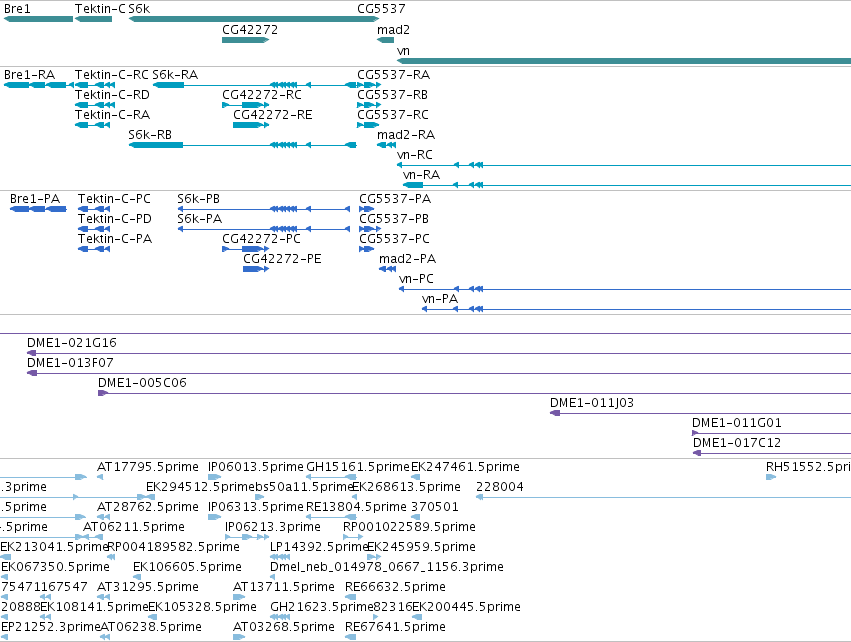Select clone DME1-013F07
This screenshot has height=642, width=851.
click(x=70, y=363)
